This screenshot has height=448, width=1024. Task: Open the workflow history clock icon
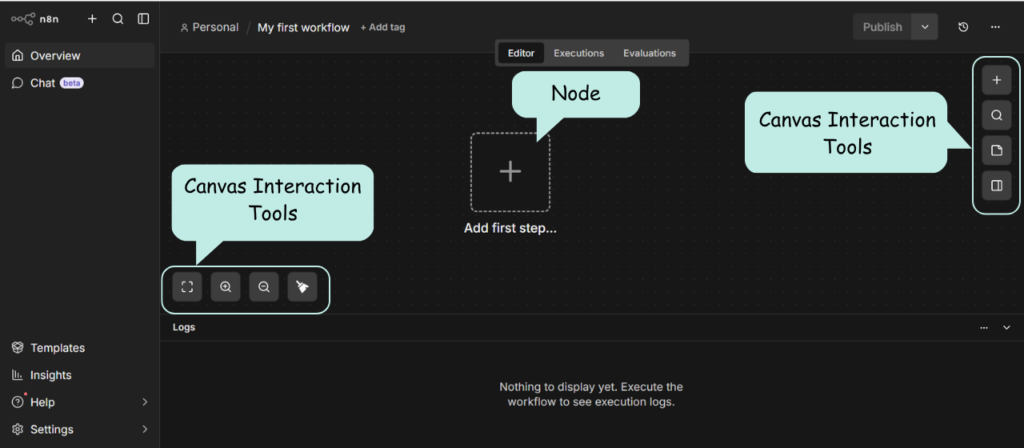point(963,27)
